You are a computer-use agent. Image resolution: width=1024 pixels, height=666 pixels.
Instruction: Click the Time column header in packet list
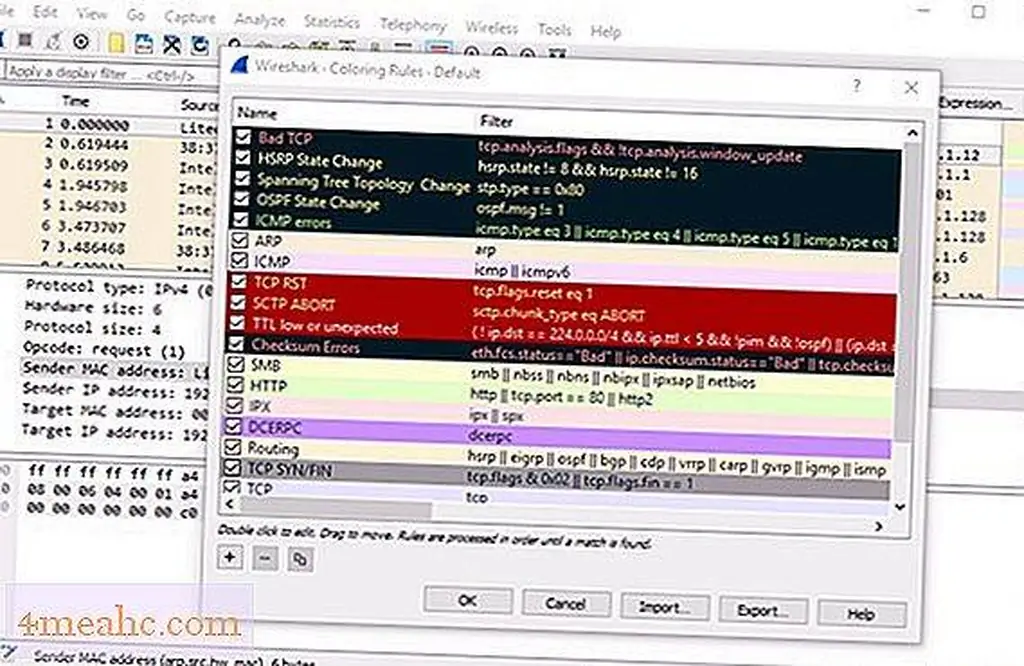coord(76,101)
